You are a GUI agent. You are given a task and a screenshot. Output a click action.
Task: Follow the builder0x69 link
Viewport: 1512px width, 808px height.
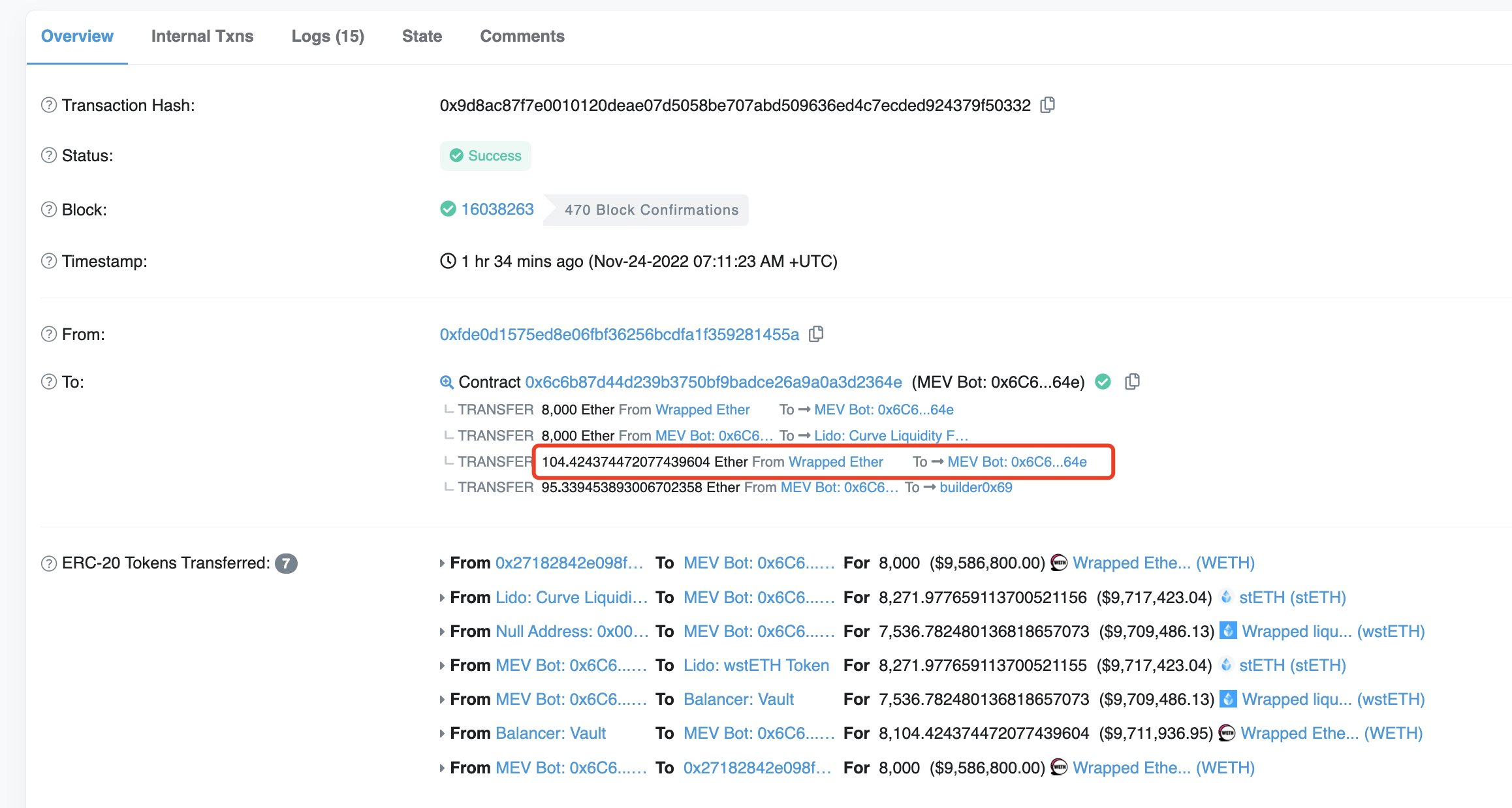coord(975,487)
